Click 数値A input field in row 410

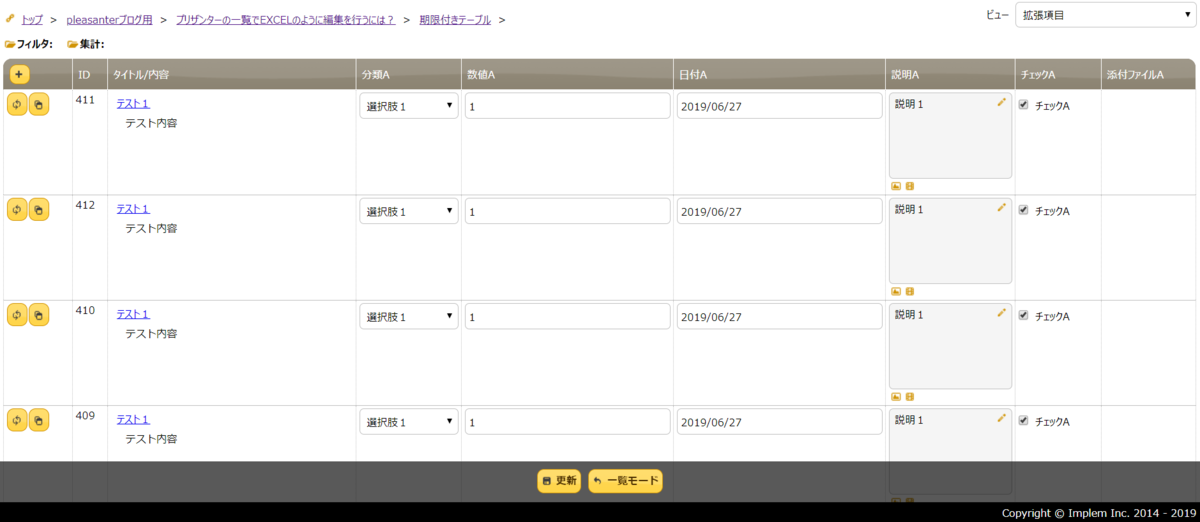[568, 316]
